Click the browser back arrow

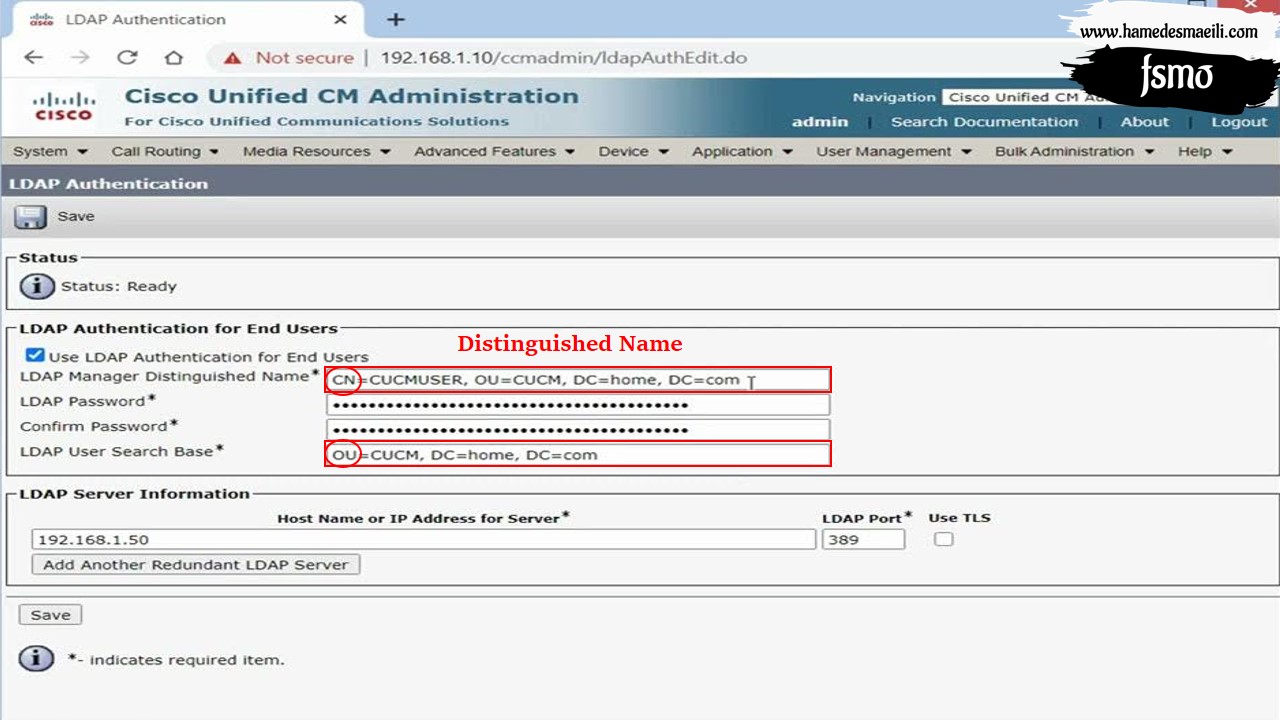pos(34,57)
